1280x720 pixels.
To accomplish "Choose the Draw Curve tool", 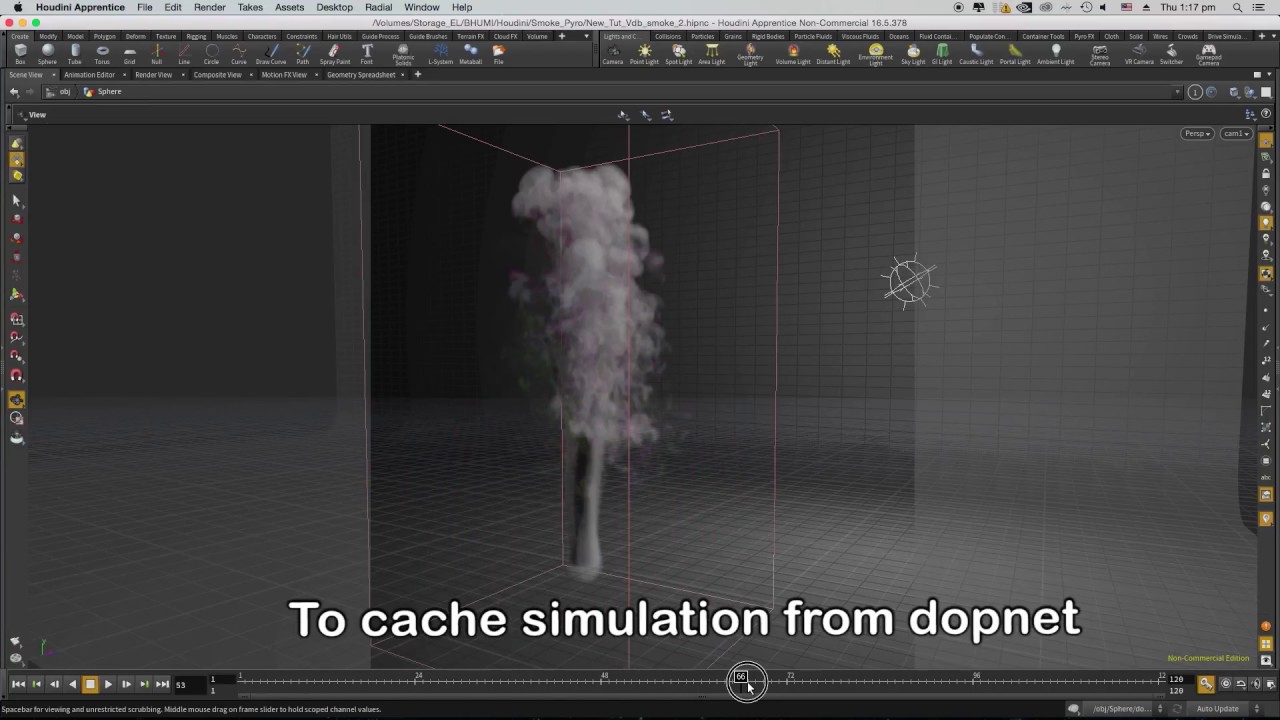I will pyautogui.click(x=271, y=54).
